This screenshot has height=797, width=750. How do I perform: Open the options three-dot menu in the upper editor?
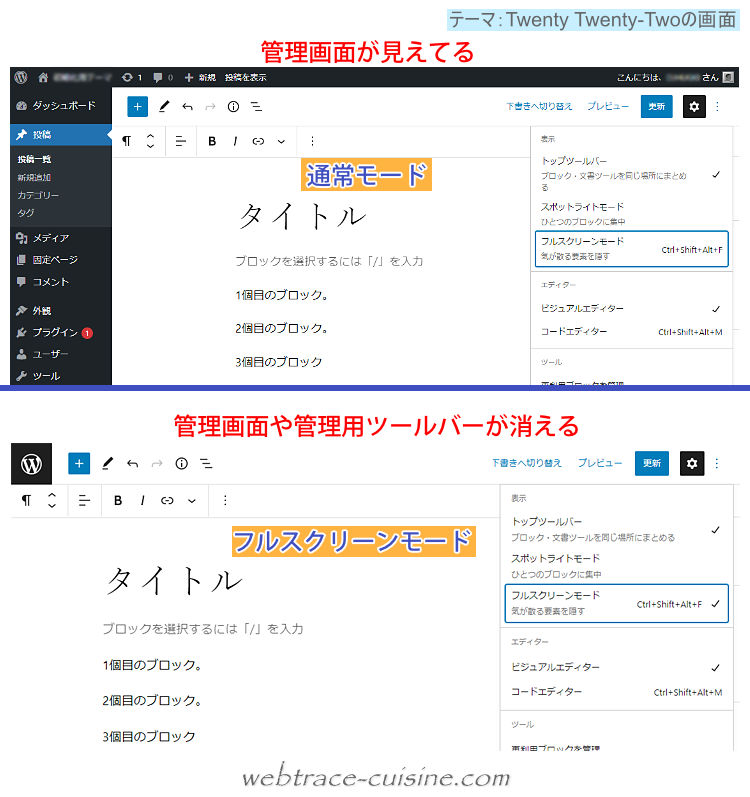pos(717,106)
